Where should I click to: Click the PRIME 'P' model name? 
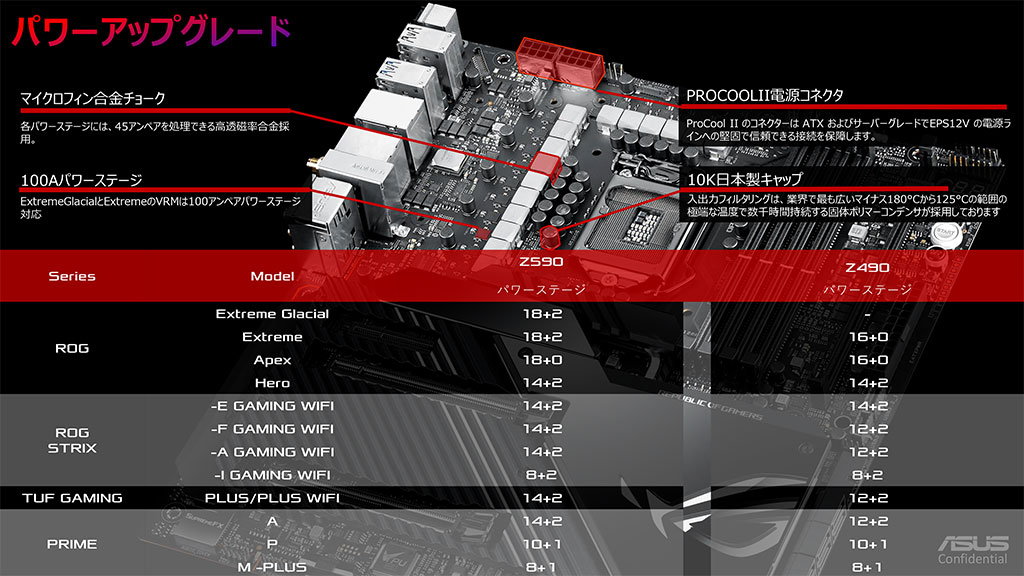click(272, 544)
